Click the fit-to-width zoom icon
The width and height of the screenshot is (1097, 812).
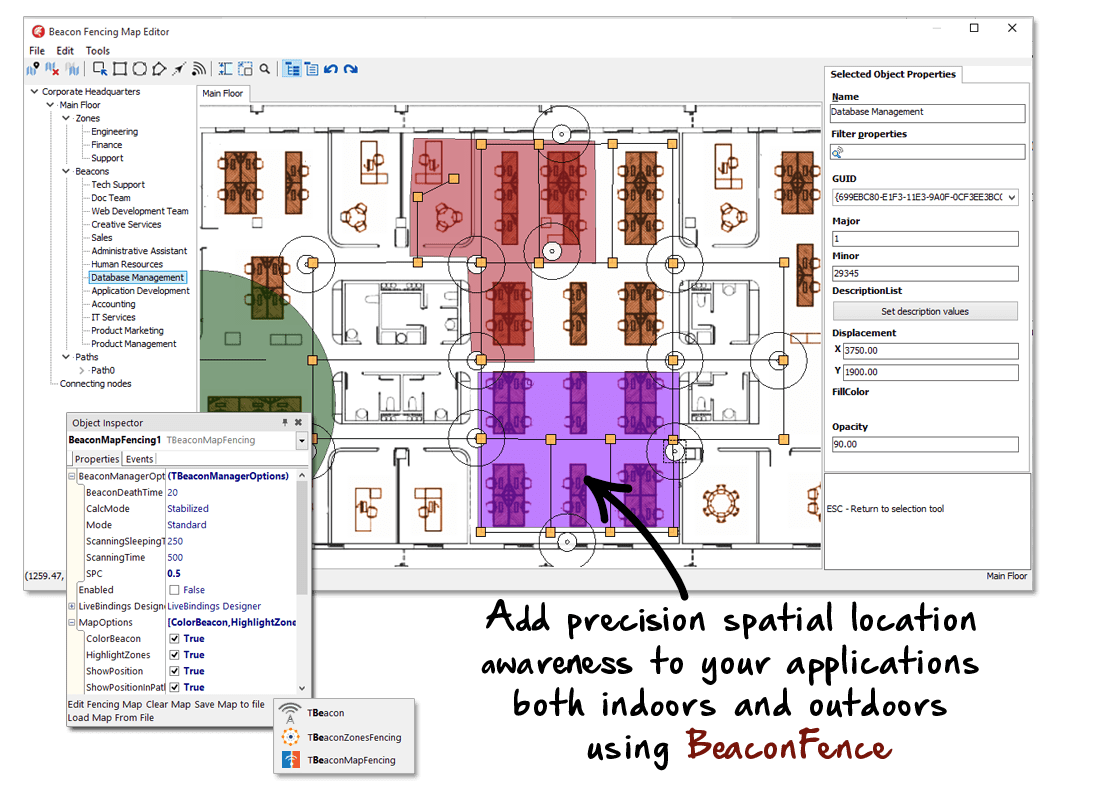[x=225, y=69]
